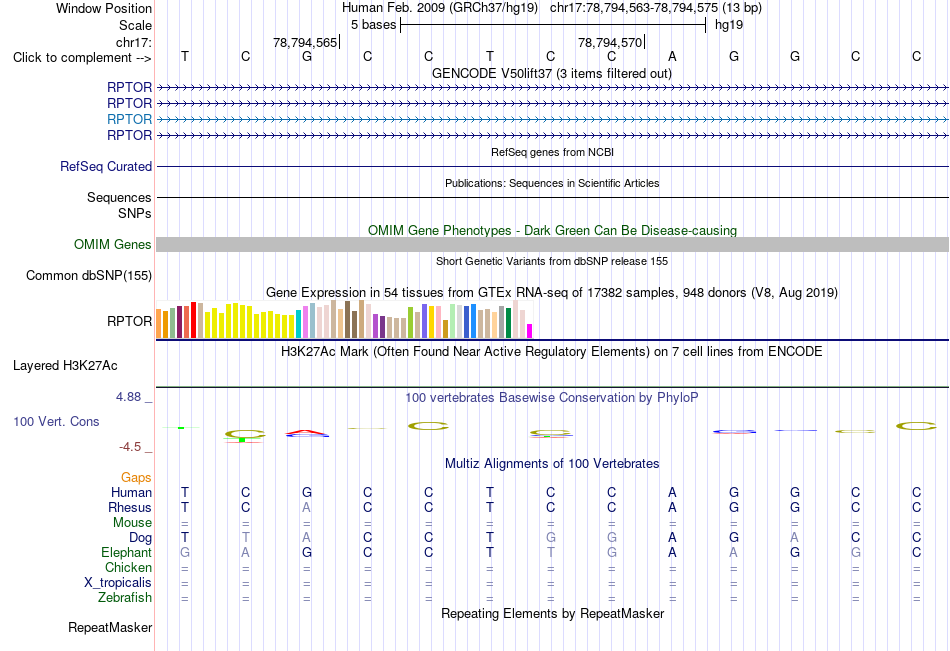This screenshot has height=651, width=950.
Task: Click the OMIM Genes side label
Action: [x=113, y=244]
